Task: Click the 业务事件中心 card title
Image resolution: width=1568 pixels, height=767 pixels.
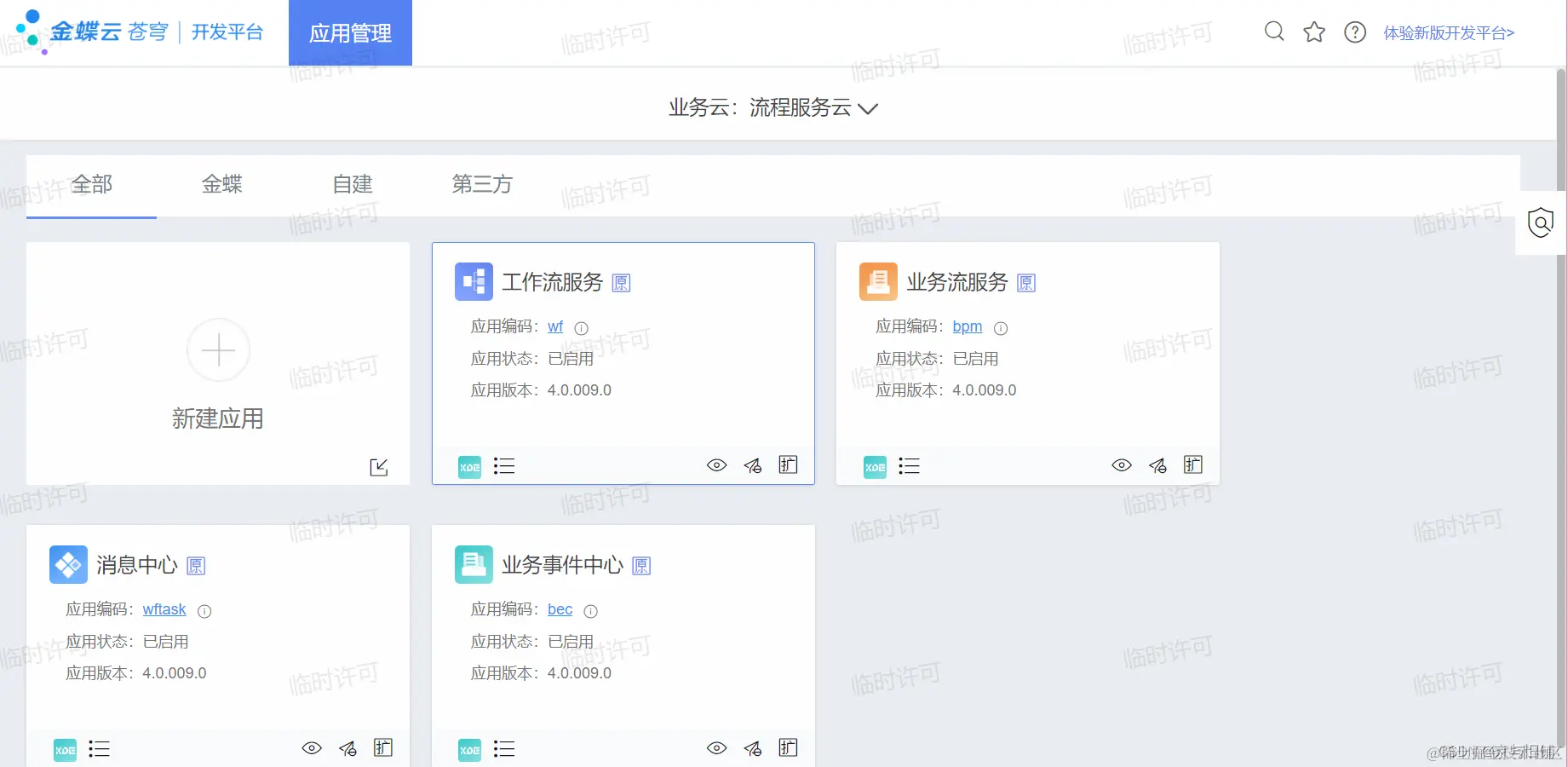Action: coord(562,565)
